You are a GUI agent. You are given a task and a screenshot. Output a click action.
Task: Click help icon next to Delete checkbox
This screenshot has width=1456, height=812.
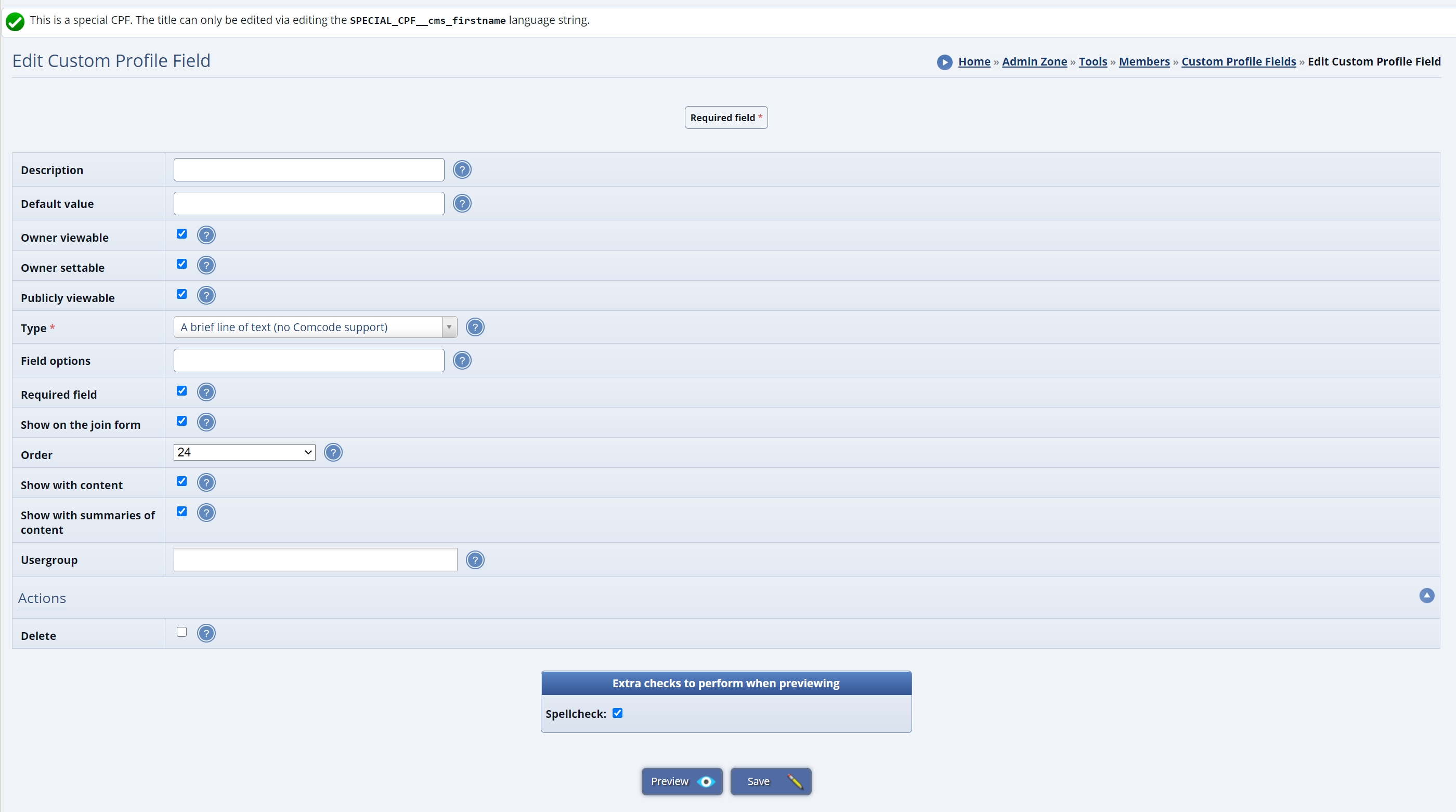pos(206,634)
